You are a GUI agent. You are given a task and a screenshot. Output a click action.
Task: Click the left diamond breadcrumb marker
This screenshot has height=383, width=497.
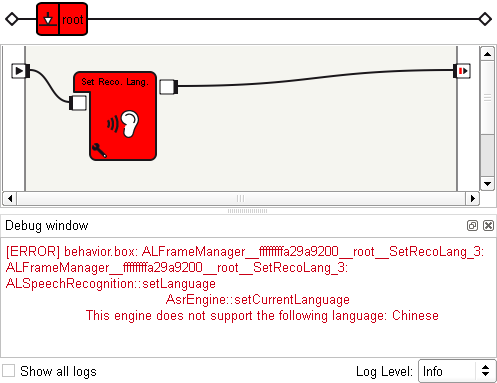pyautogui.click(x=12, y=19)
